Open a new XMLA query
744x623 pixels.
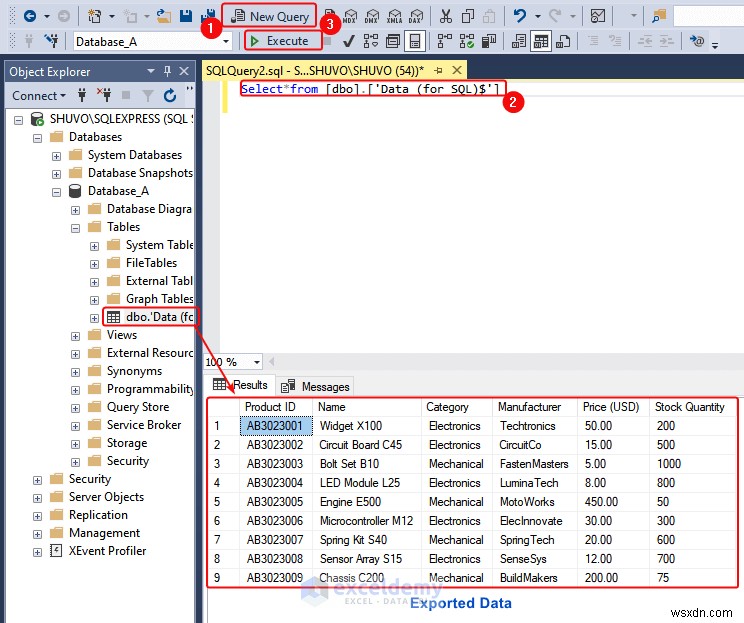tap(394, 17)
